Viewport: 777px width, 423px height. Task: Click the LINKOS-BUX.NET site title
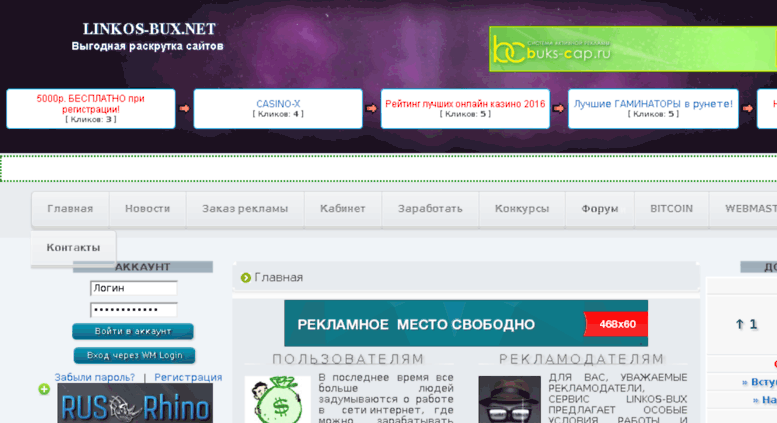coord(149,29)
